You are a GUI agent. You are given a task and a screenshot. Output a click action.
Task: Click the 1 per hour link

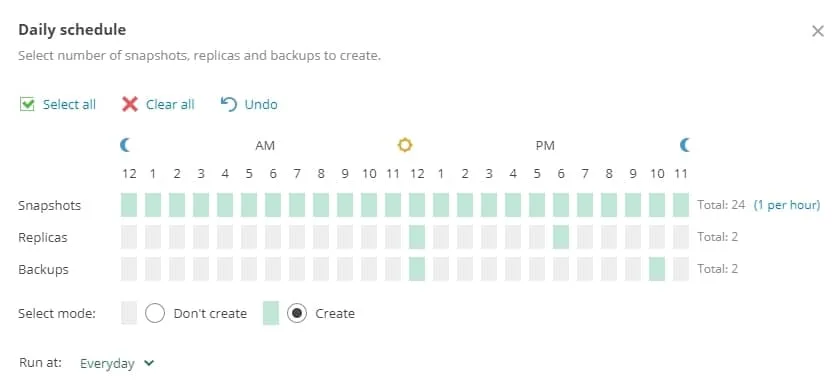787,205
